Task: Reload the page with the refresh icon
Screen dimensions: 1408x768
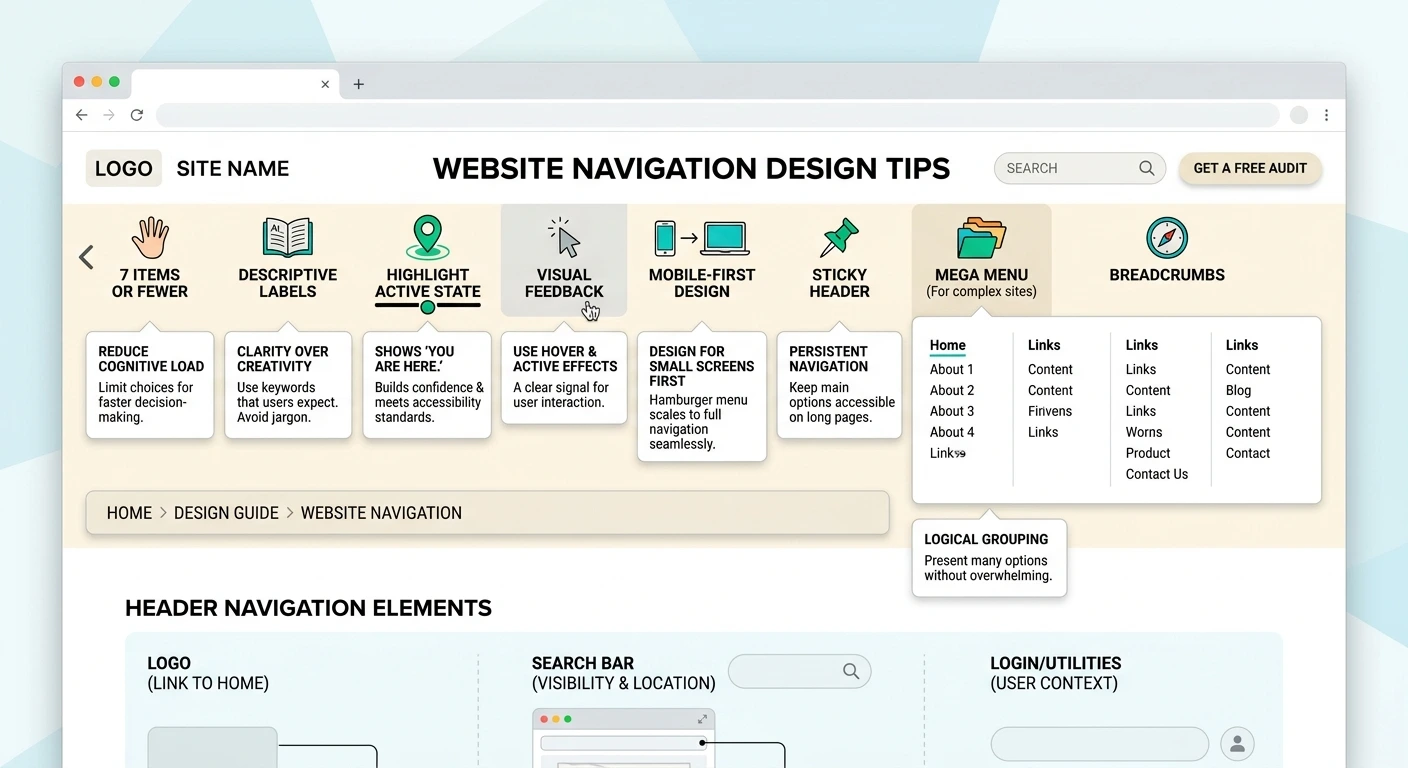Action: pos(137,115)
